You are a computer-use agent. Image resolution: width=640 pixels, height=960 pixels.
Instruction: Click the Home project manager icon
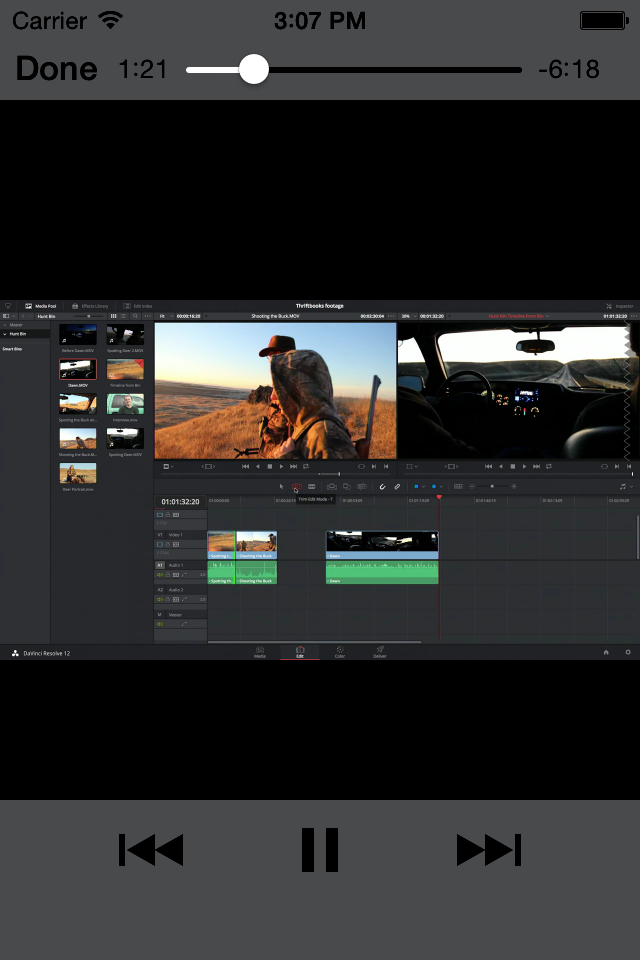point(606,653)
